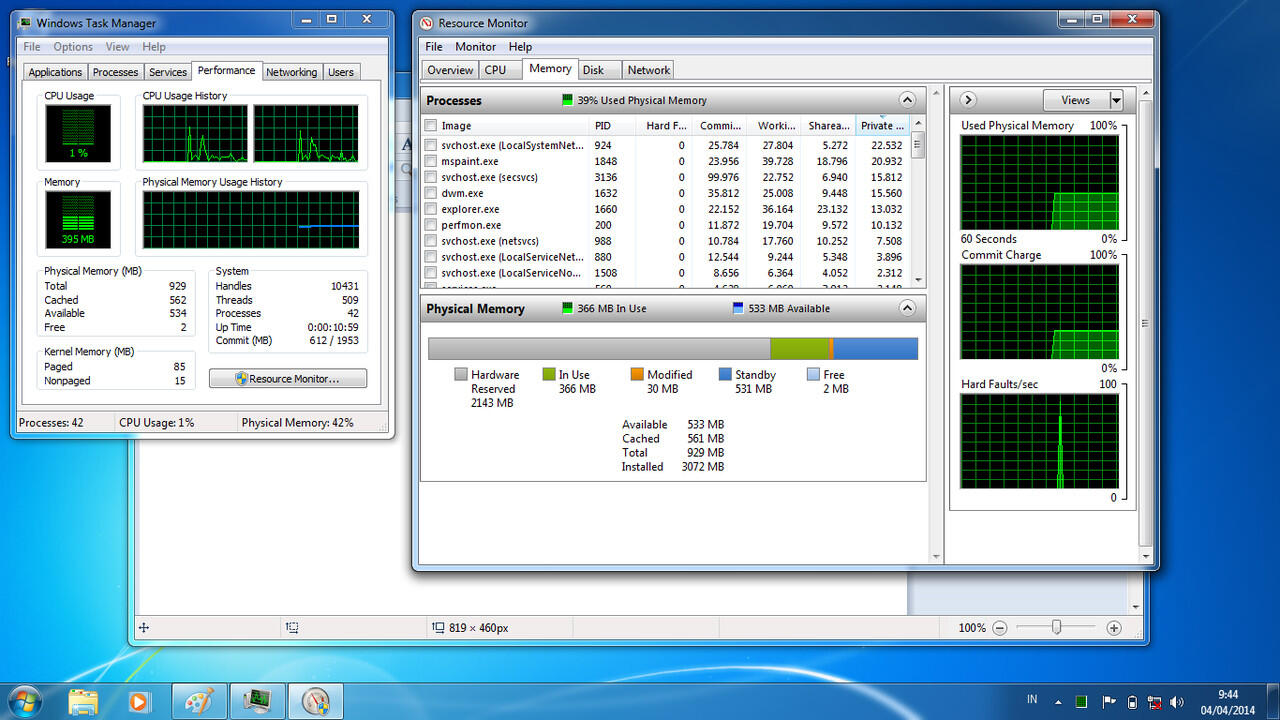This screenshot has height=720, width=1280.
Task: Click Task Manager CPU meter tray icon
Action: tap(1081, 702)
